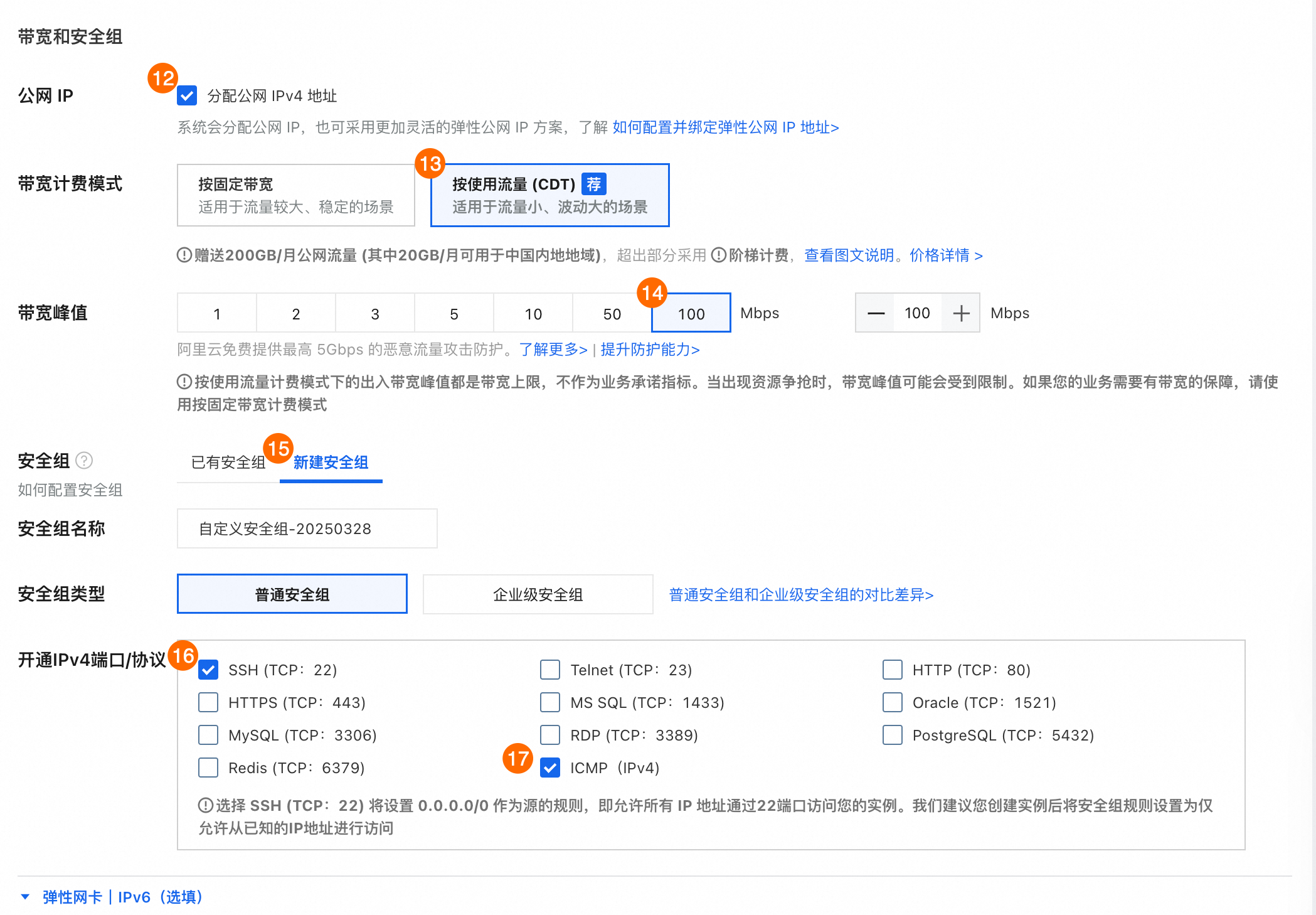Image resolution: width=1316 pixels, height=915 pixels.
Task: Select the 新建安全组 tab
Action: [x=331, y=463]
